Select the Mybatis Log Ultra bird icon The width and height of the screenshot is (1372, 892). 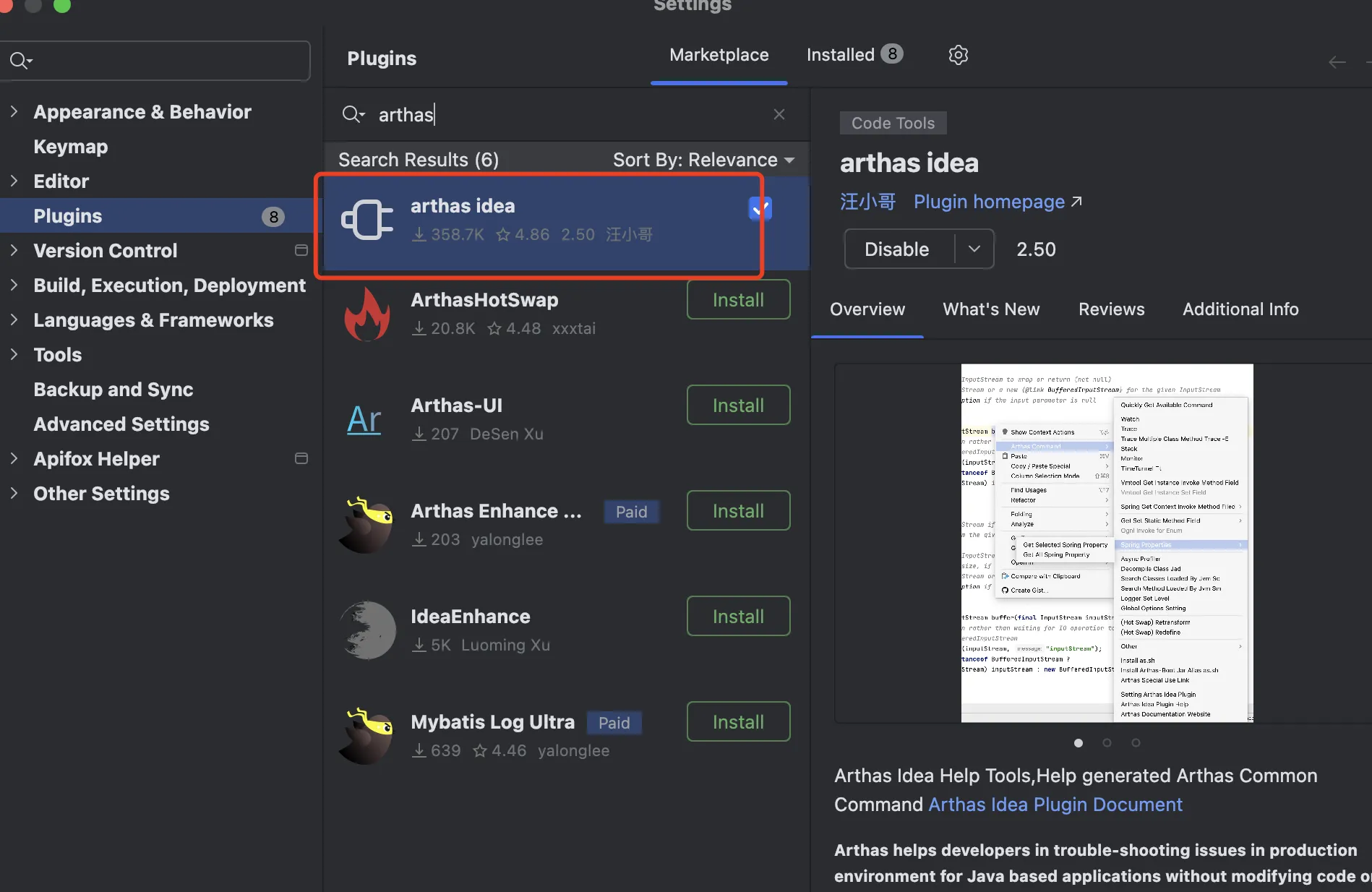click(x=367, y=736)
